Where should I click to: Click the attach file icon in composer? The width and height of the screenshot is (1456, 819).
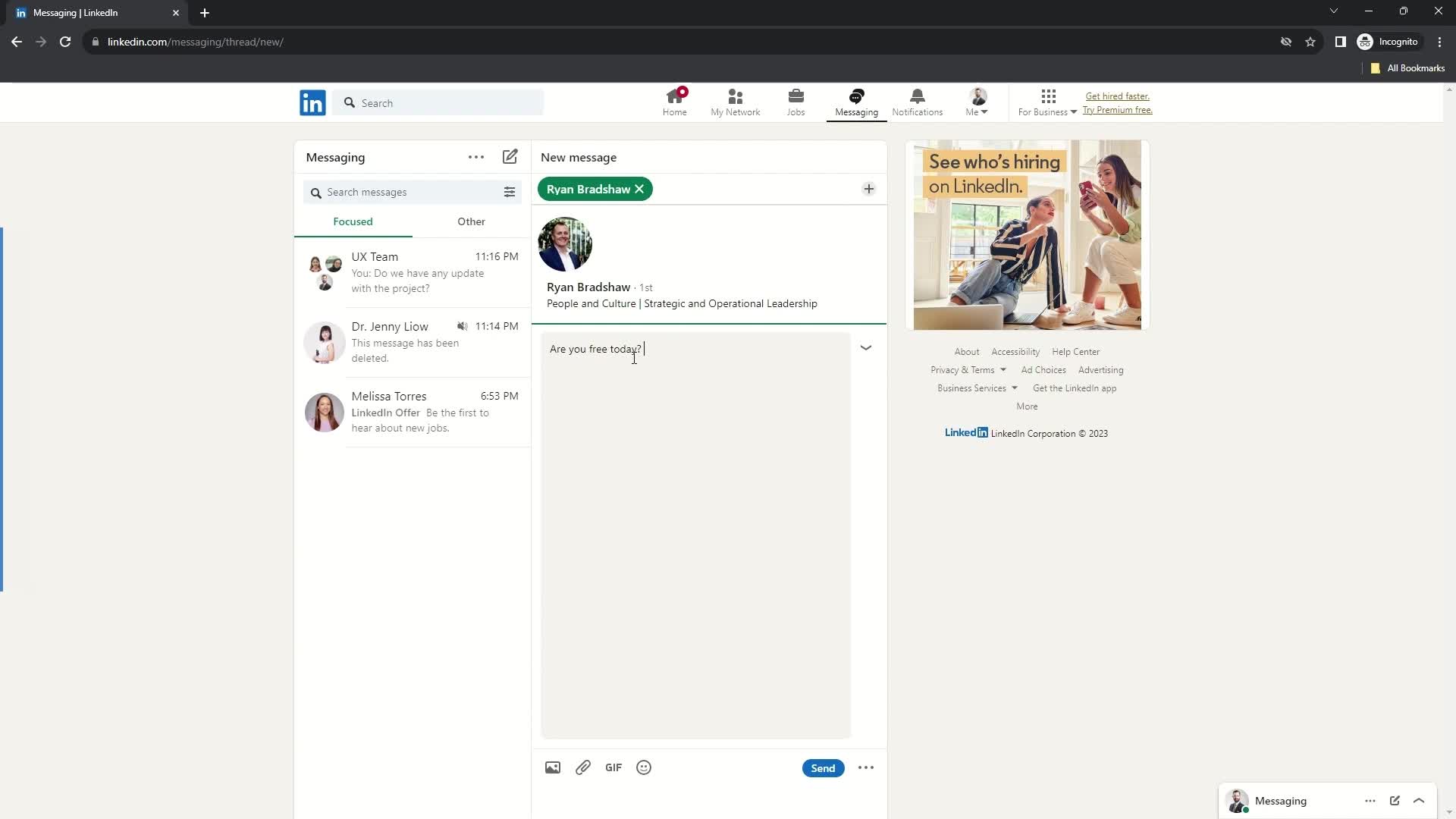point(583,768)
